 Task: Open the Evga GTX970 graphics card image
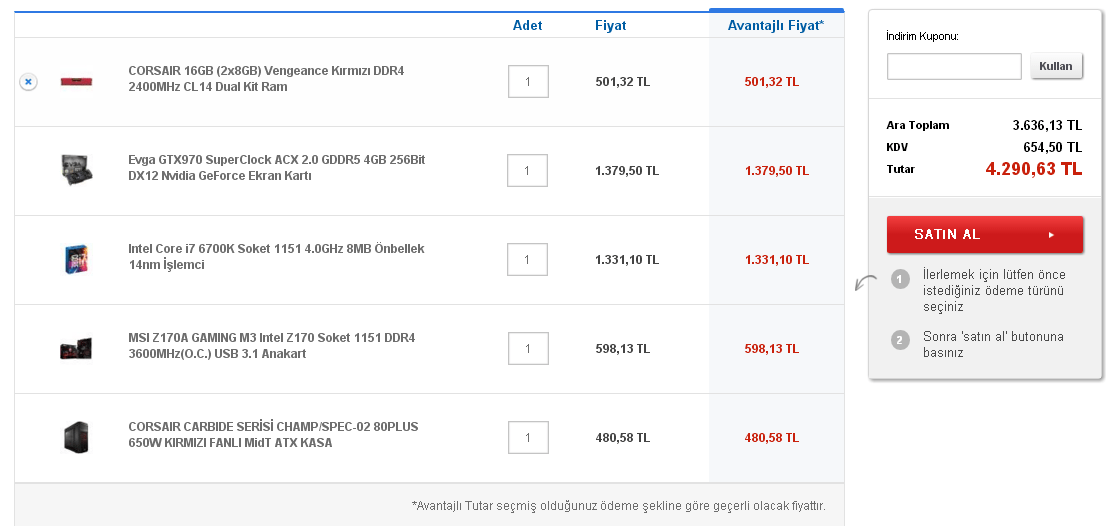click(76, 170)
